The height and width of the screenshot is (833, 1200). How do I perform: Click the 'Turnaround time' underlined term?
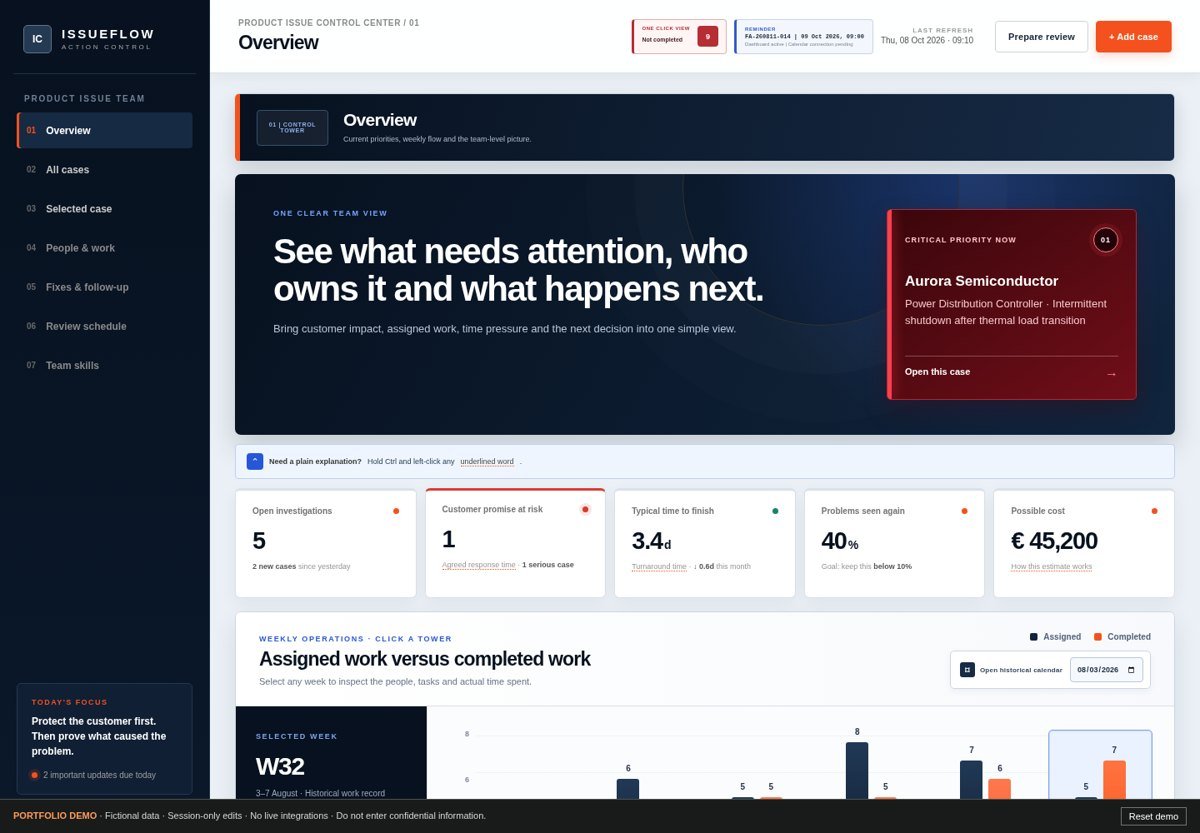tap(659, 567)
